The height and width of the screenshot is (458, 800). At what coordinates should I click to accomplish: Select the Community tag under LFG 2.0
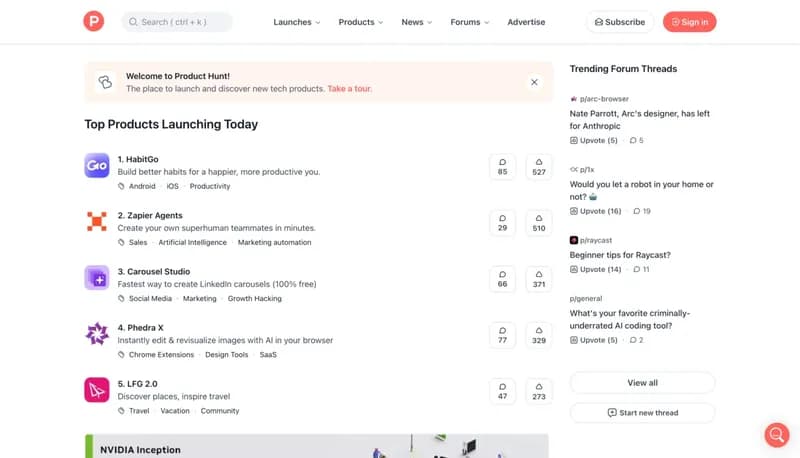coord(219,411)
